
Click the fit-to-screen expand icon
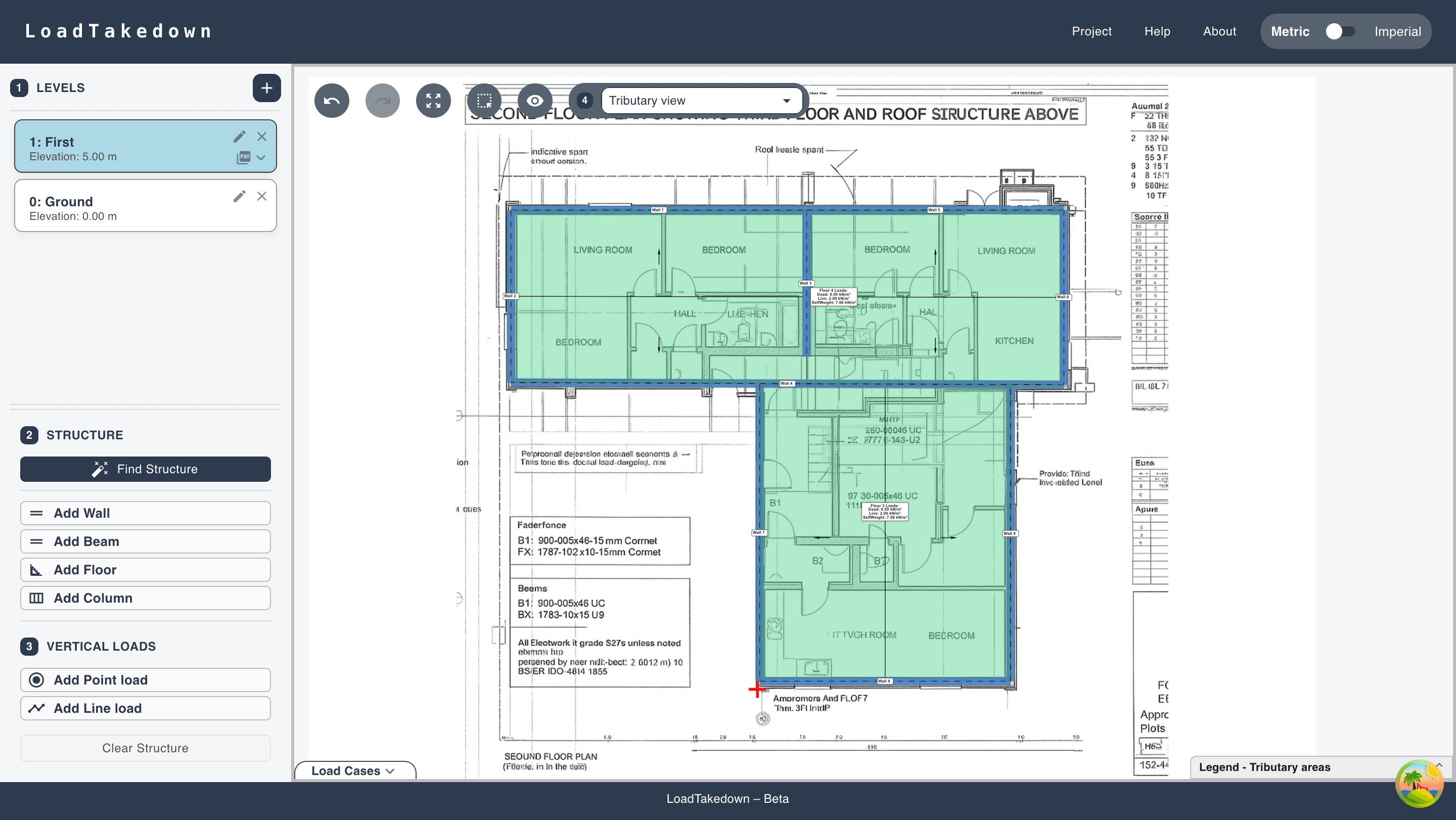pos(434,100)
